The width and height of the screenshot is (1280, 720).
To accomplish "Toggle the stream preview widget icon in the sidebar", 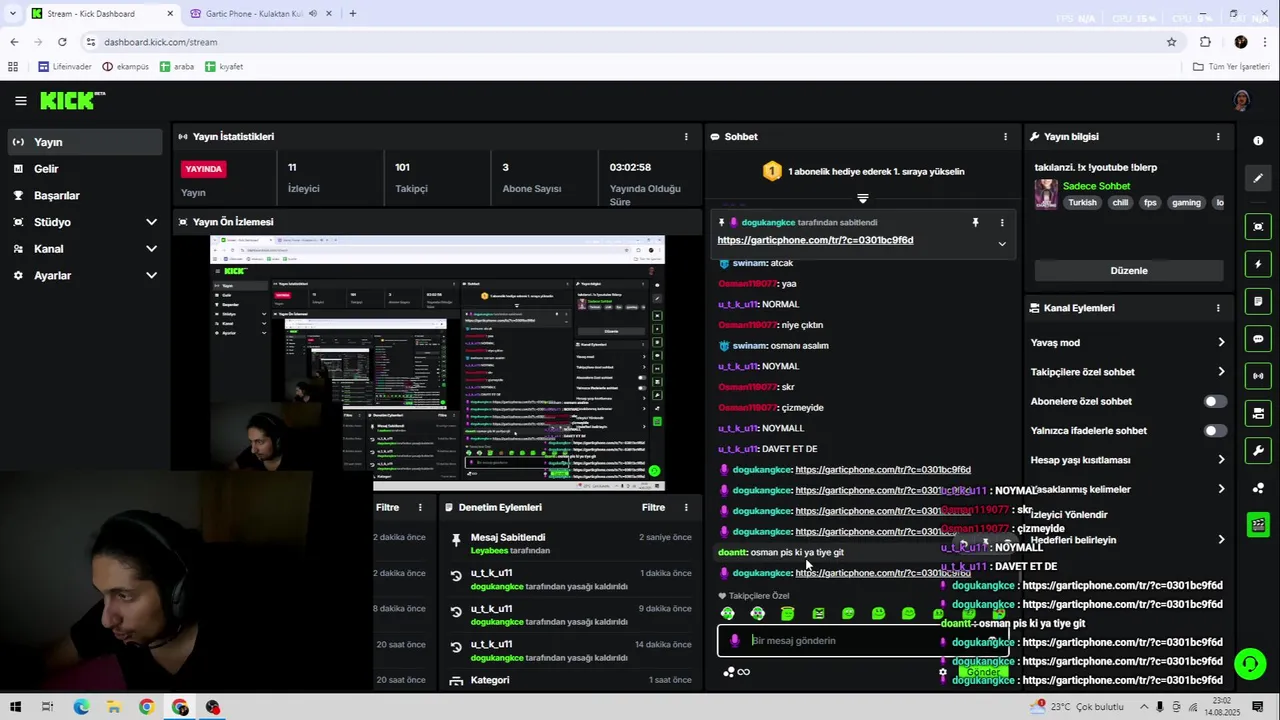I will [x=1258, y=227].
